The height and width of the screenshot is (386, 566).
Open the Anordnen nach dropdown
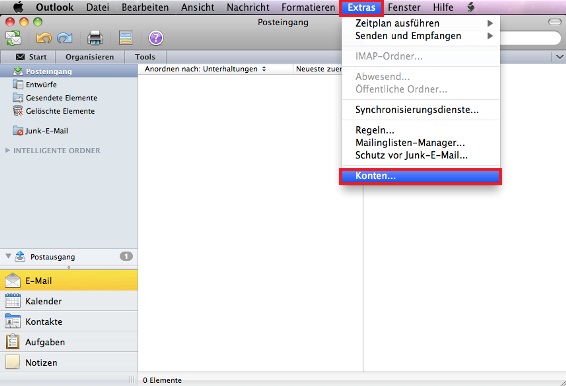[205, 69]
